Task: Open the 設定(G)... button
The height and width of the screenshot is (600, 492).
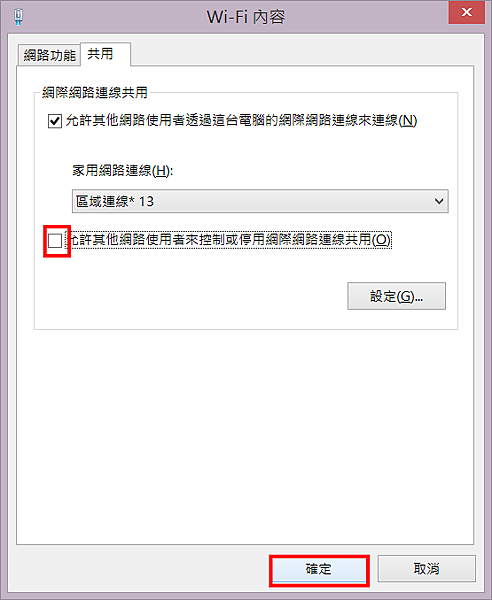Action: click(x=396, y=296)
